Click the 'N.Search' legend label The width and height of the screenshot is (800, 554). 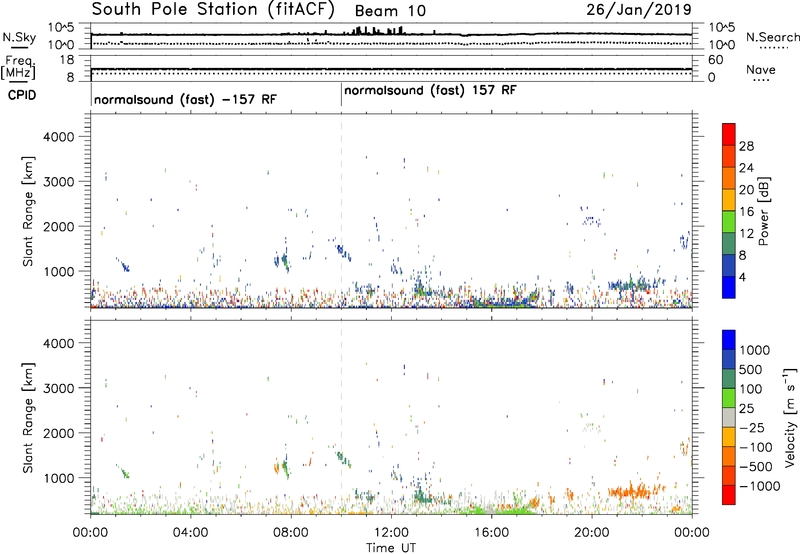(772, 37)
